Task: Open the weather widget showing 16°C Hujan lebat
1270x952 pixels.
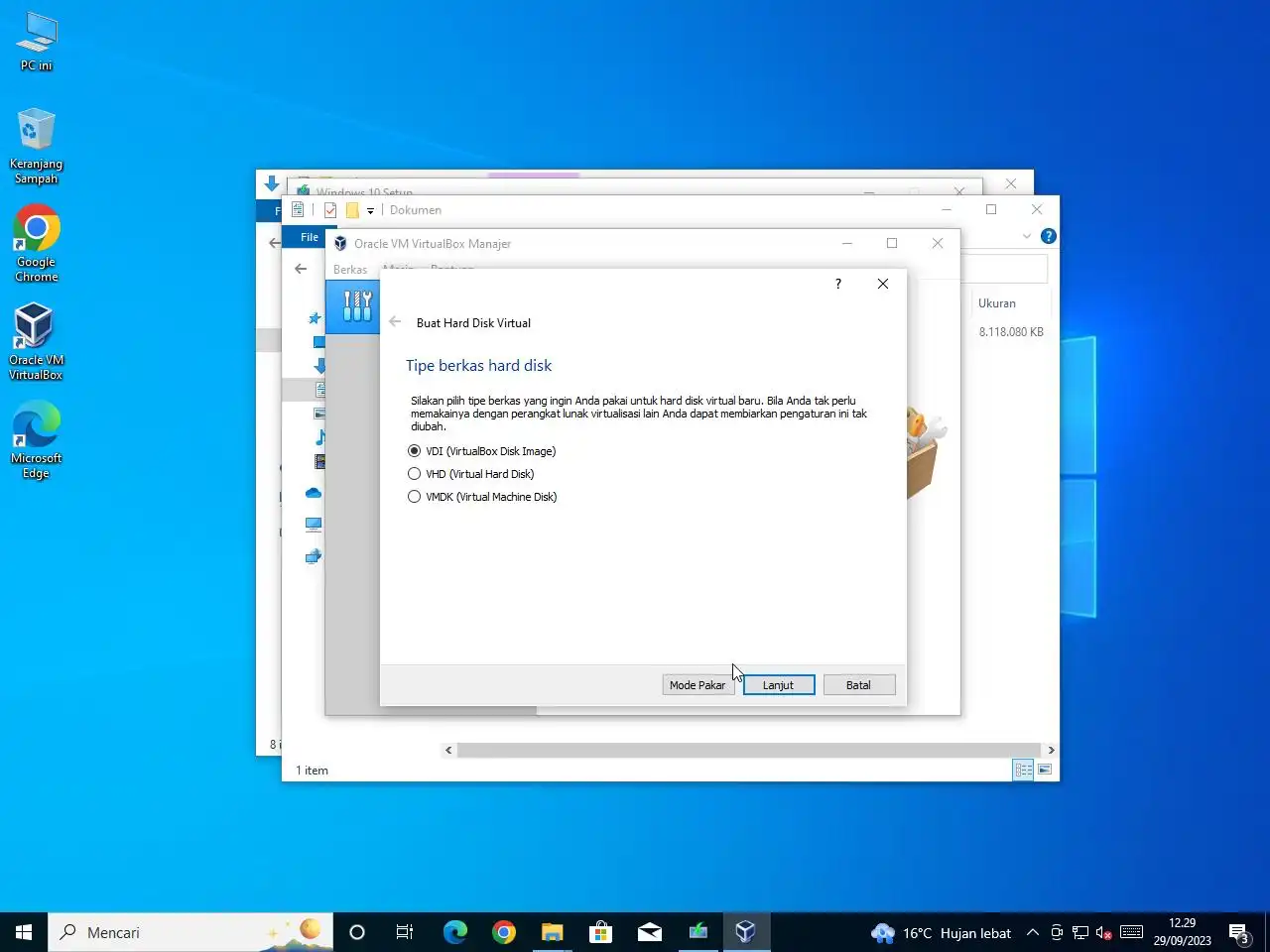Action: pos(941,933)
